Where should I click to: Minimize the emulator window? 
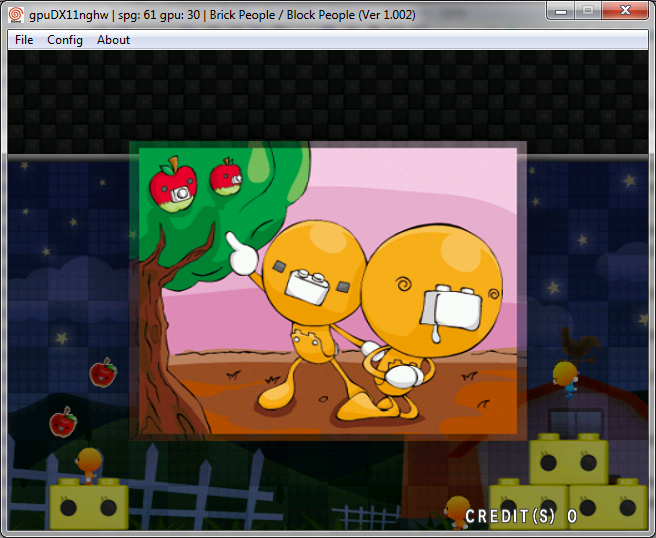click(x=561, y=11)
